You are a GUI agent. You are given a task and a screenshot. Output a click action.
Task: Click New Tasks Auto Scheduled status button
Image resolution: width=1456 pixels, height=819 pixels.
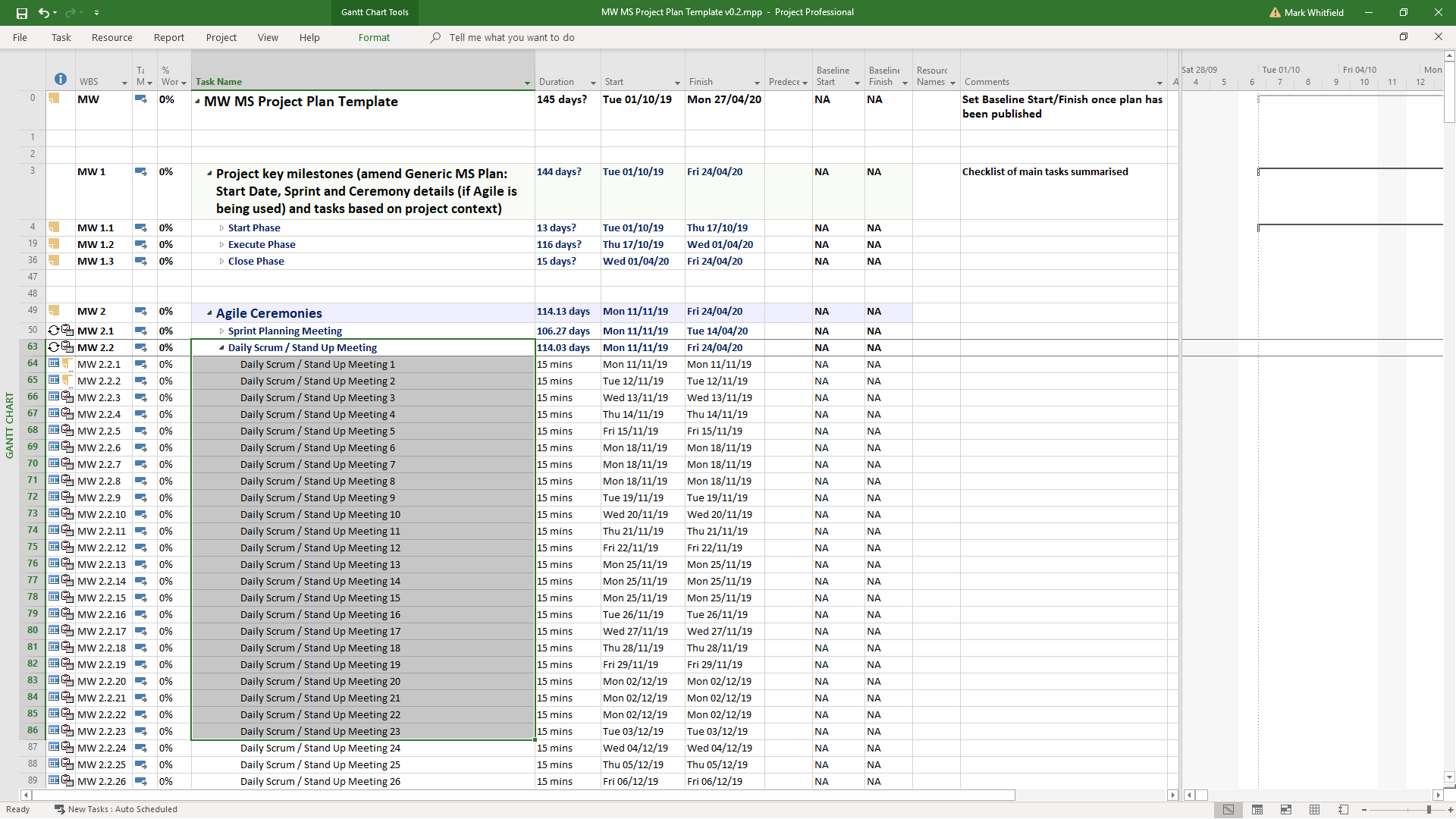tap(115, 809)
